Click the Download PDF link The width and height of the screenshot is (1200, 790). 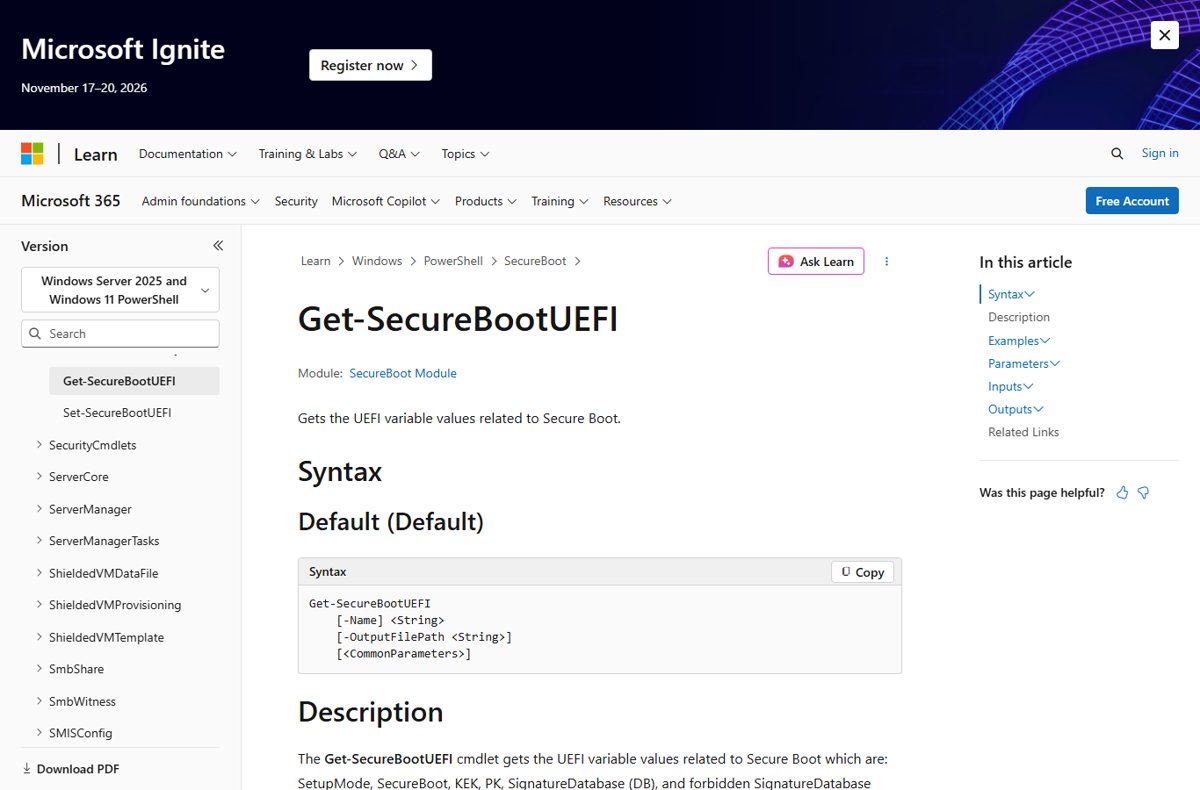[71, 769]
